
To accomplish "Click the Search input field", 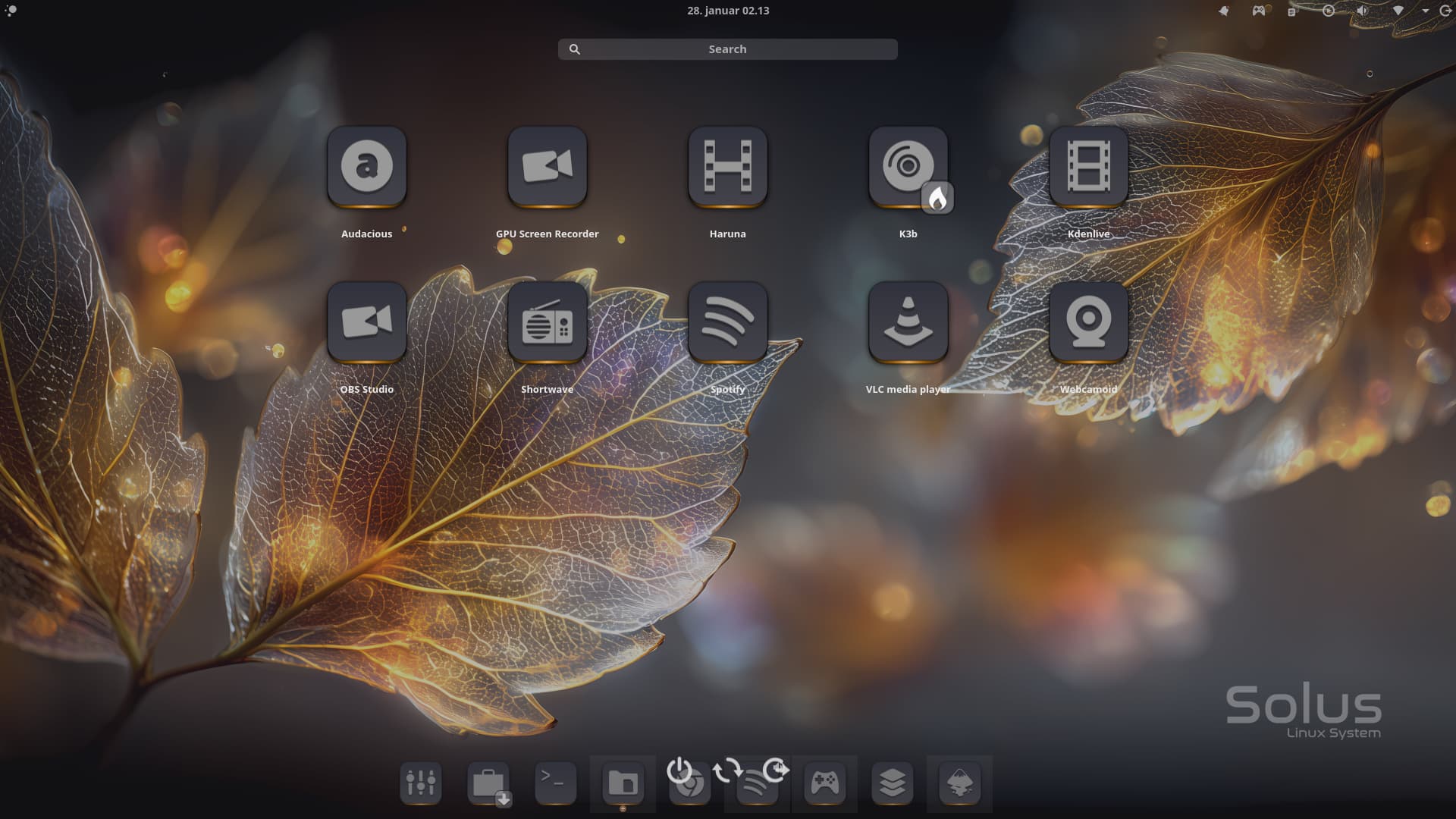I will point(727,49).
